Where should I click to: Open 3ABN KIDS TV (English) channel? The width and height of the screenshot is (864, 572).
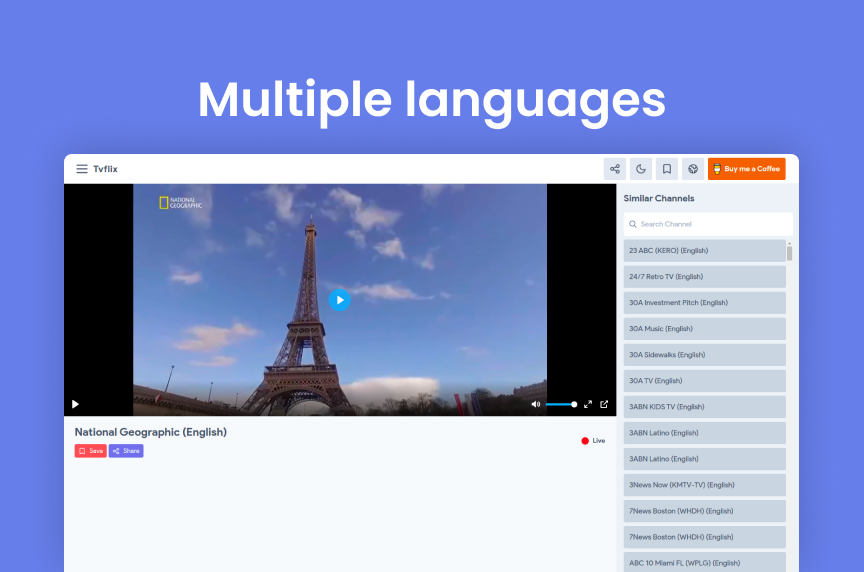pos(704,407)
